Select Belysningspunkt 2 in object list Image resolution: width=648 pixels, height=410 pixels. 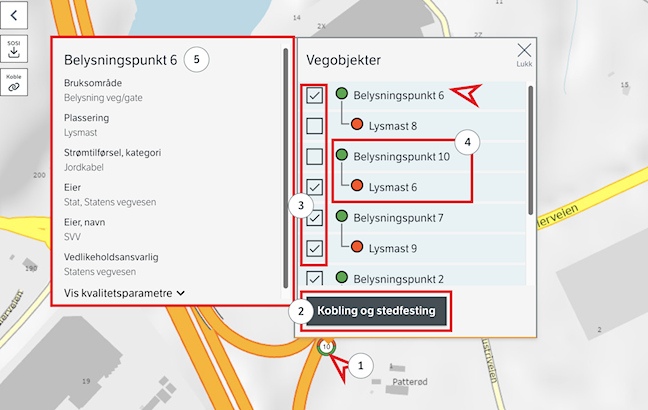[x=398, y=279]
